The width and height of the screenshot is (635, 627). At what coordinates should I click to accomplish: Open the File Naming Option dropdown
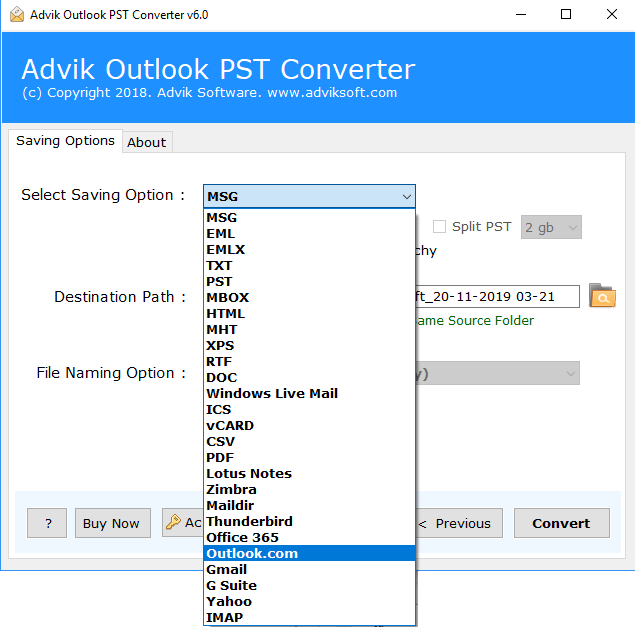pyautogui.click(x=497, y=373)
